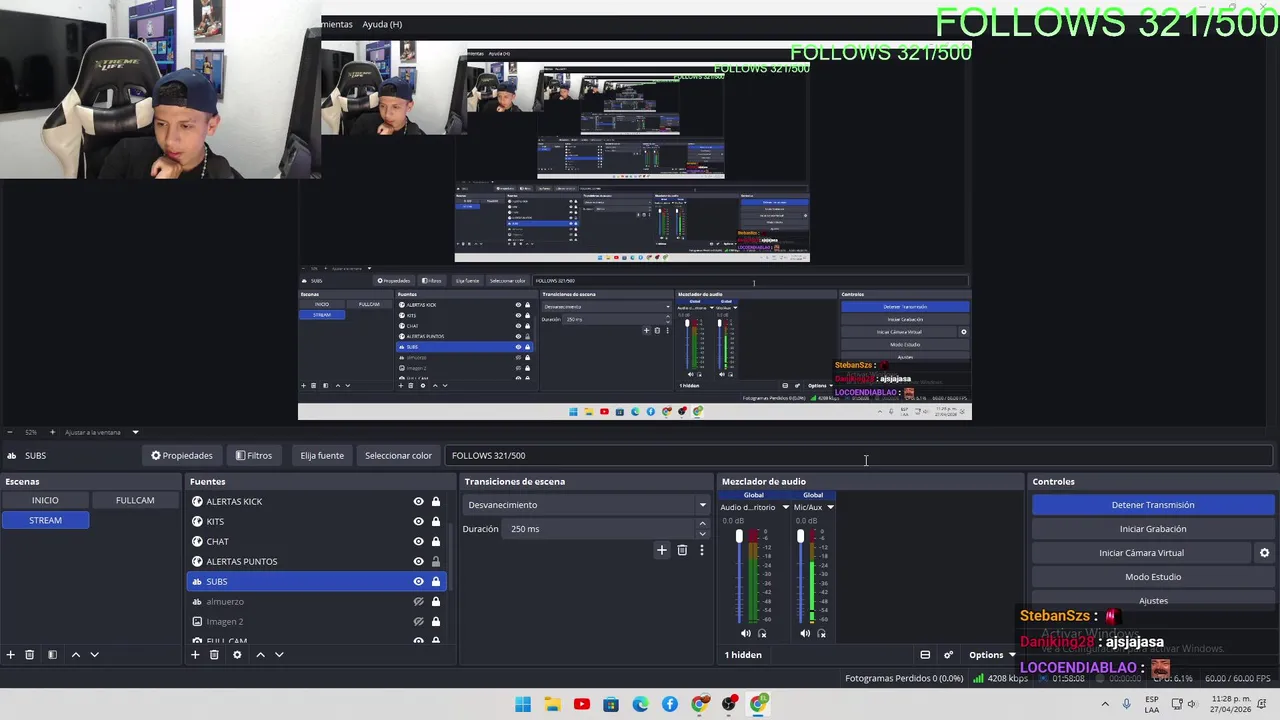Image resolution: width=1280 pixels, height=720 pixels.
Task: Open YouTube from the taskbar
Action: point(582,704)
